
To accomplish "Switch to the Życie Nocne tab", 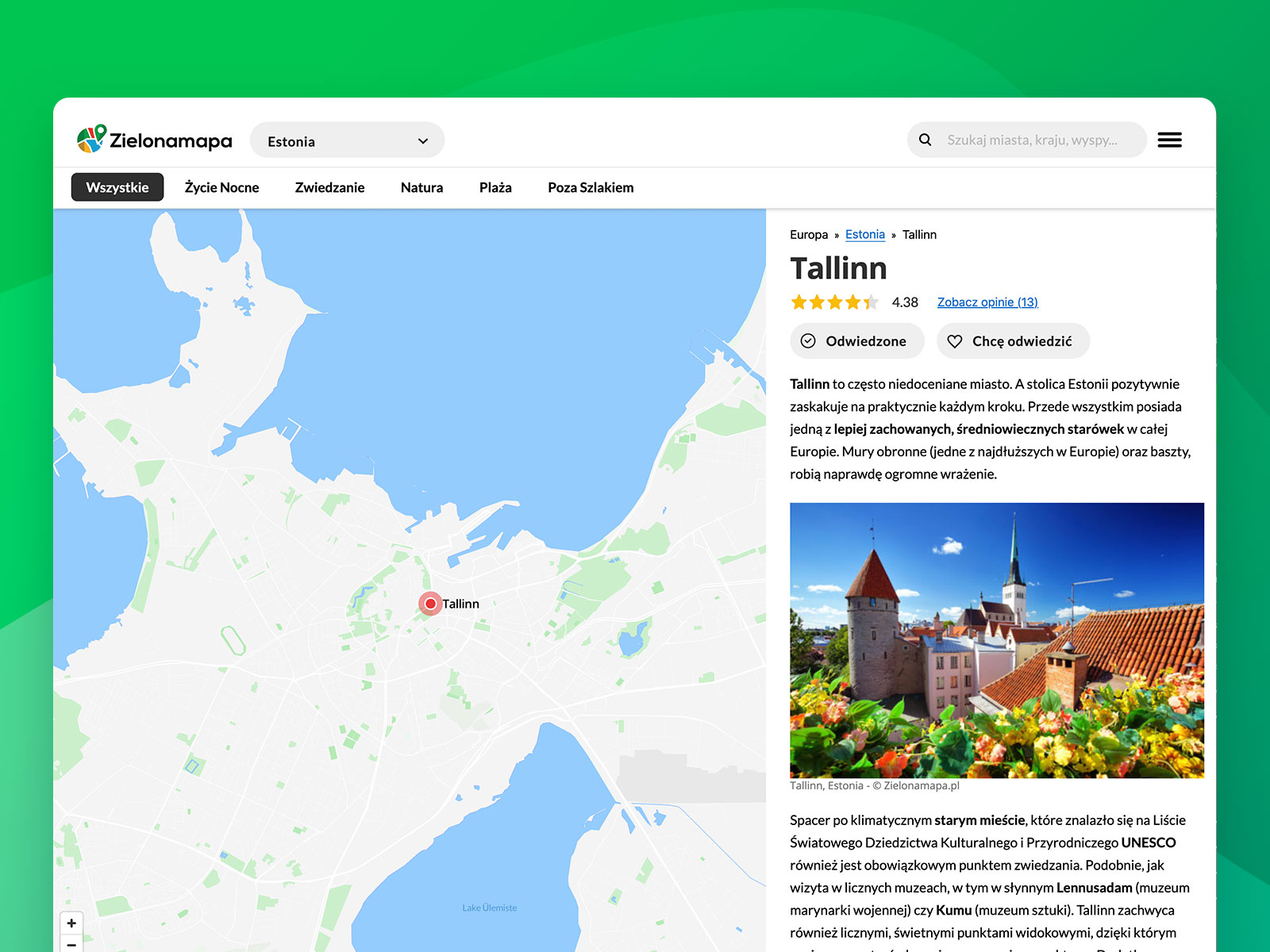I will click(221, 187).
